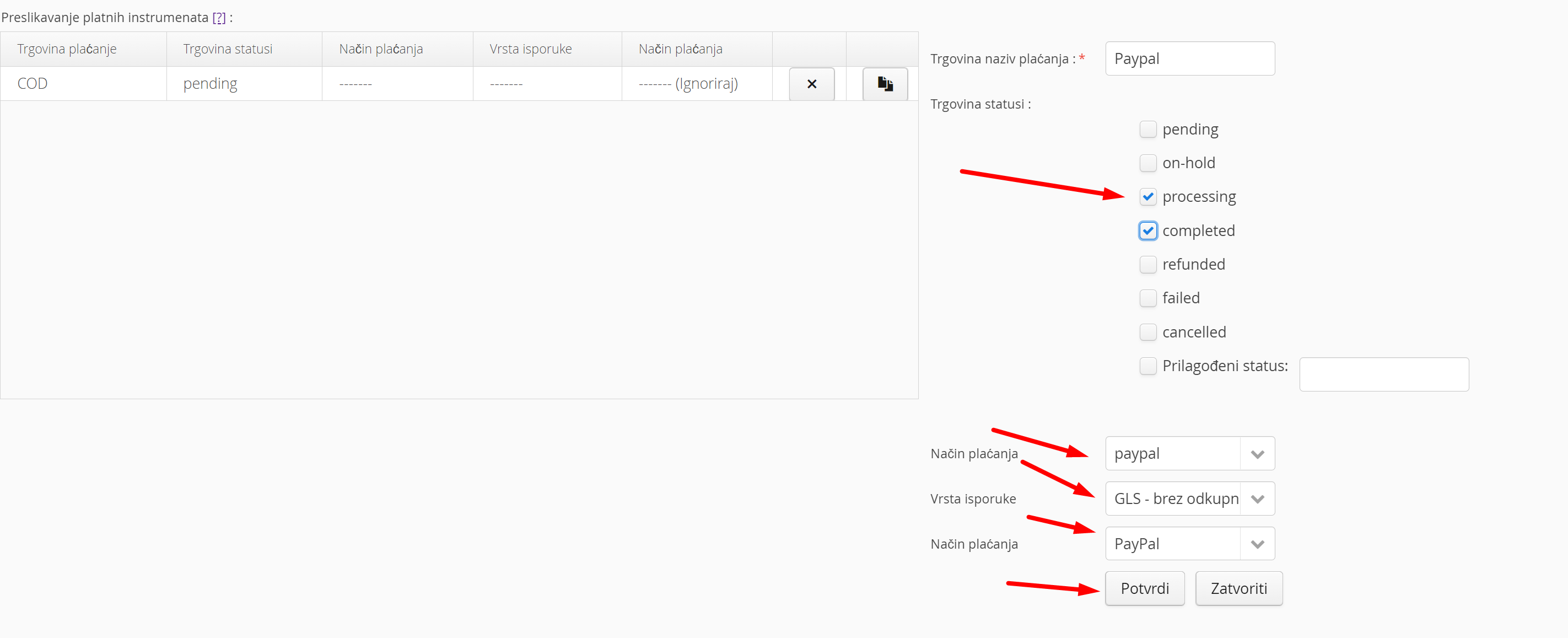Uncheck the completed status checkbox
Viewport: 1568px width, 638px height.
(x=1147, y=230)
